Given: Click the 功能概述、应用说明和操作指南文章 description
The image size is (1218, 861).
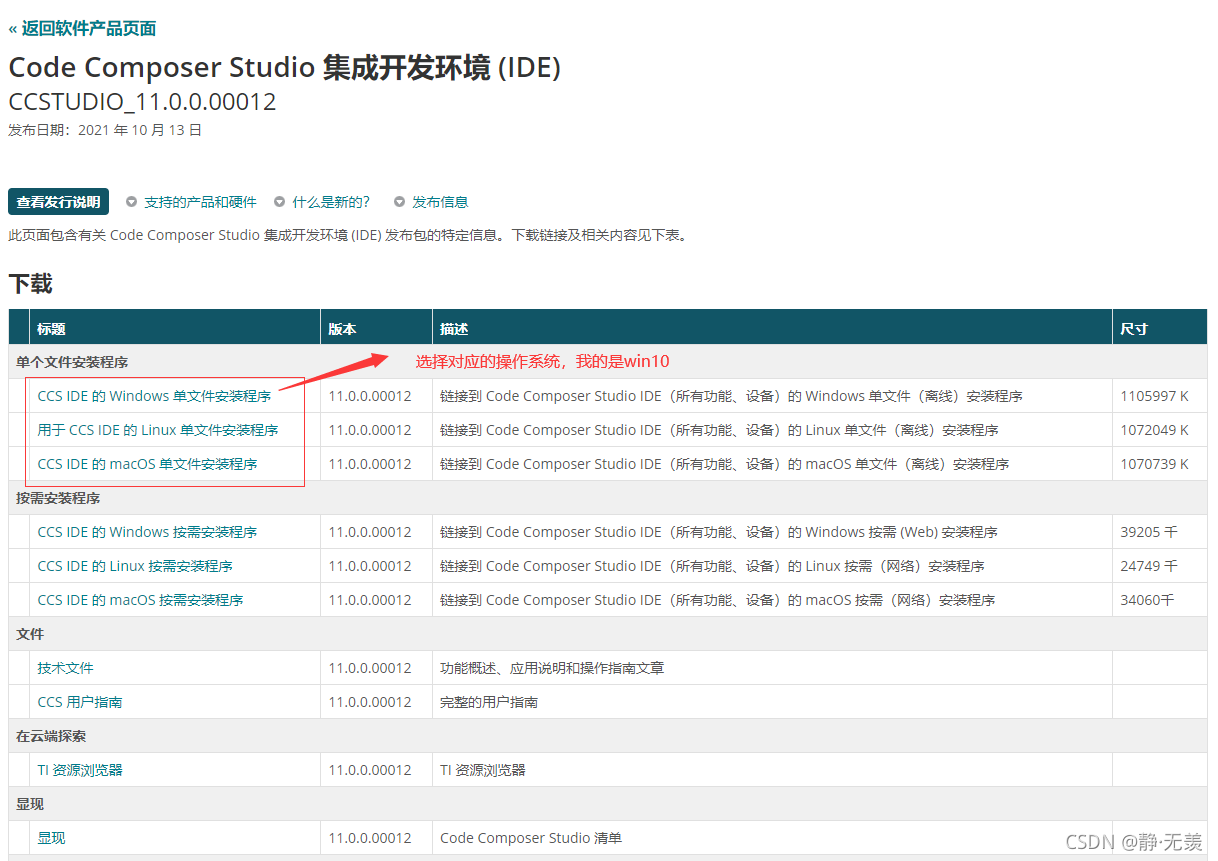Looking at the screenshot, I should (x=552, y=668).
